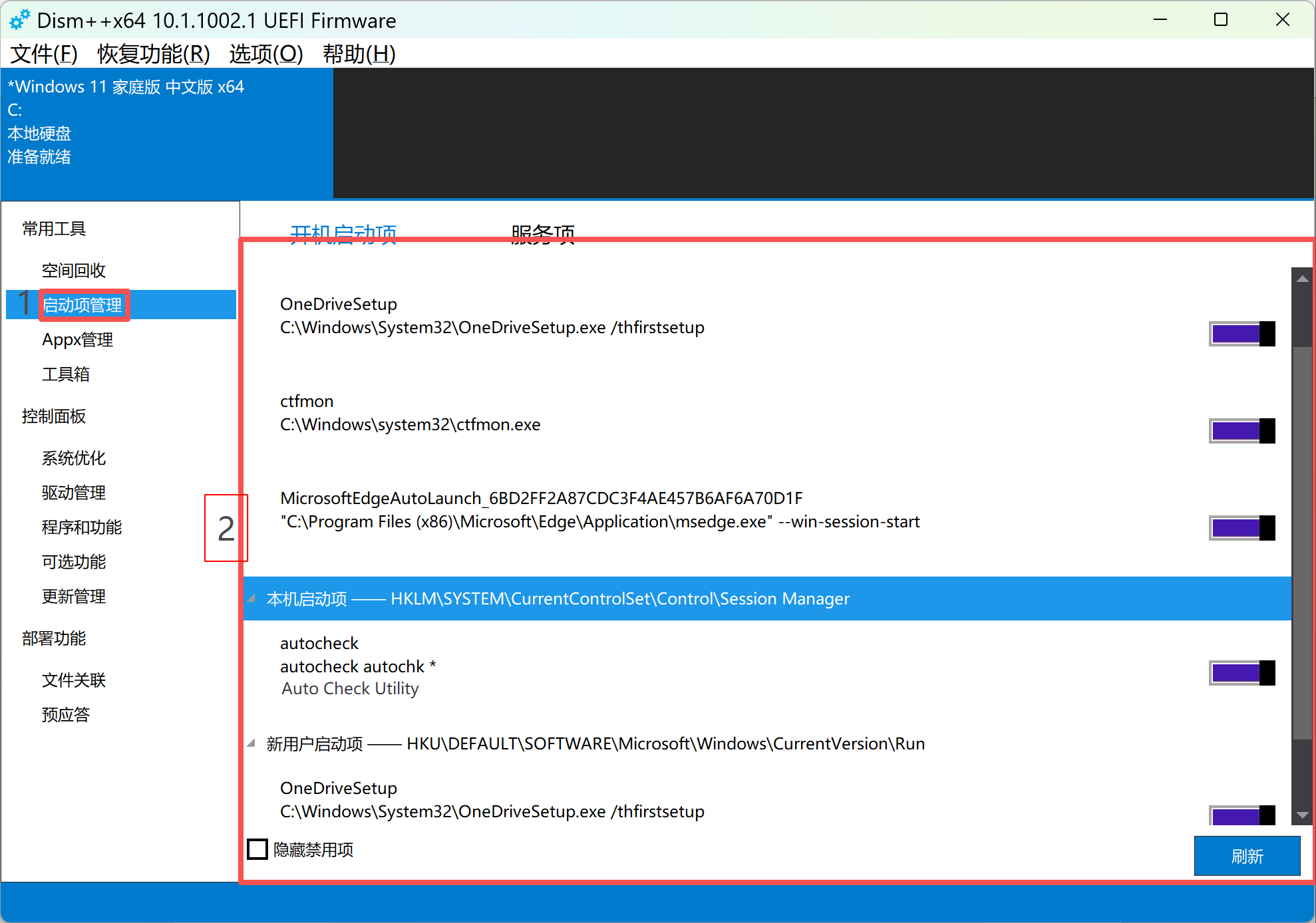
Task: Click the 常用工具 section header
Action: tap(54, 229)
